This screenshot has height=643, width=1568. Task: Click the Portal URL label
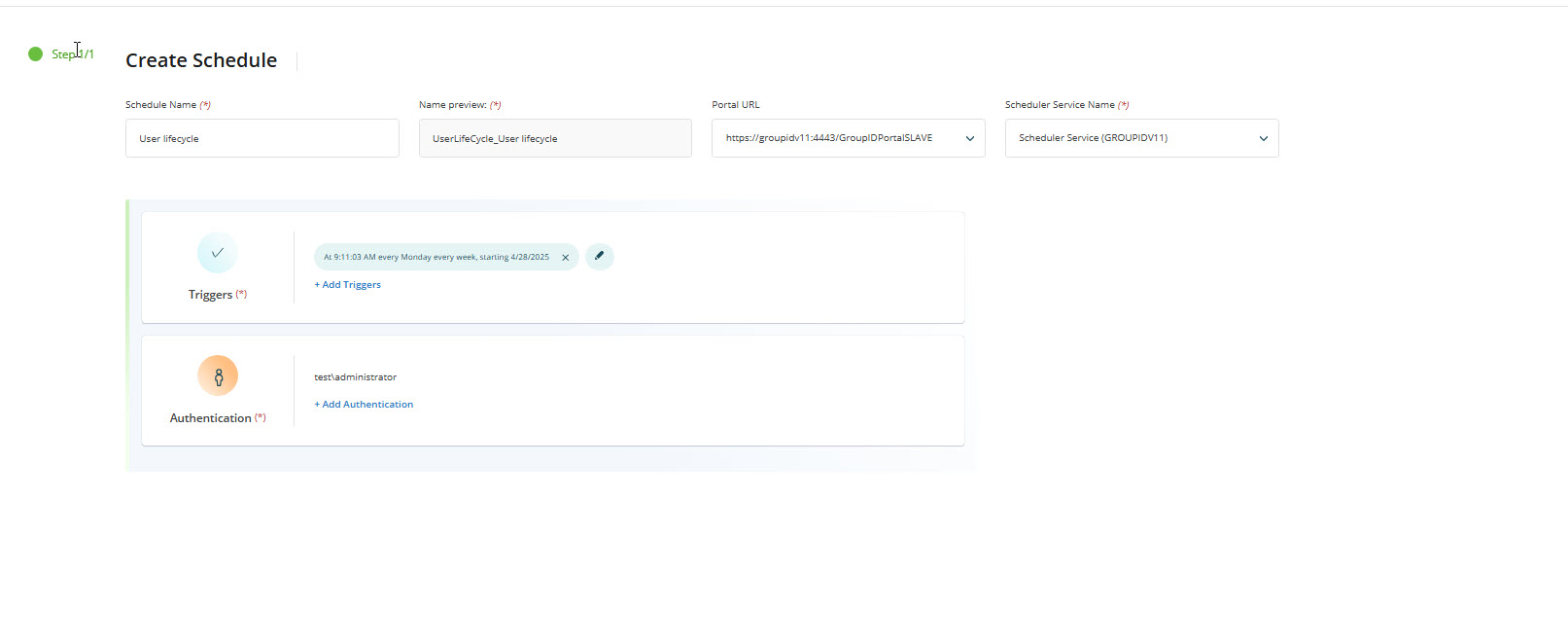(736, 105)
